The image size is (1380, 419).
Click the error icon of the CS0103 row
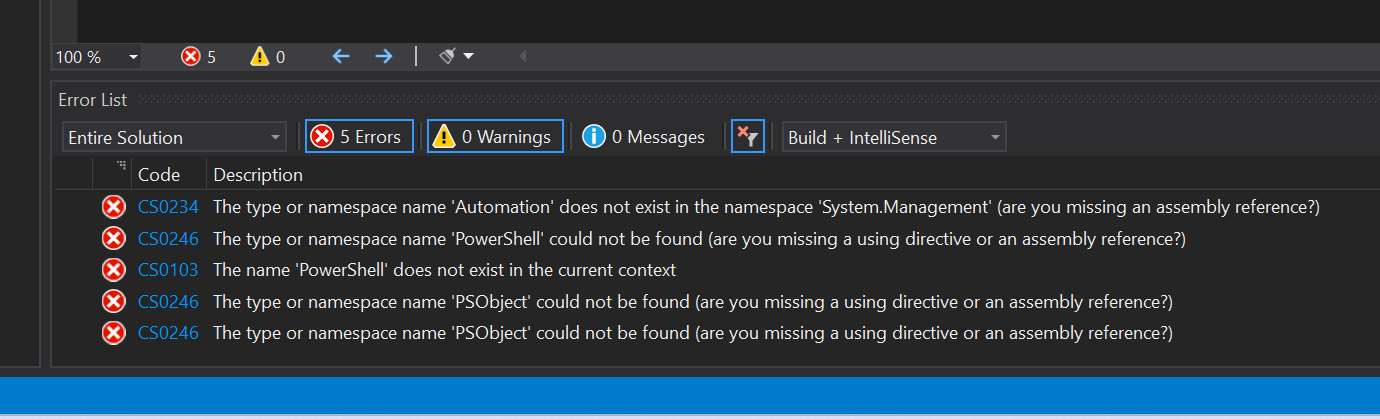click(x=114, y=270)
